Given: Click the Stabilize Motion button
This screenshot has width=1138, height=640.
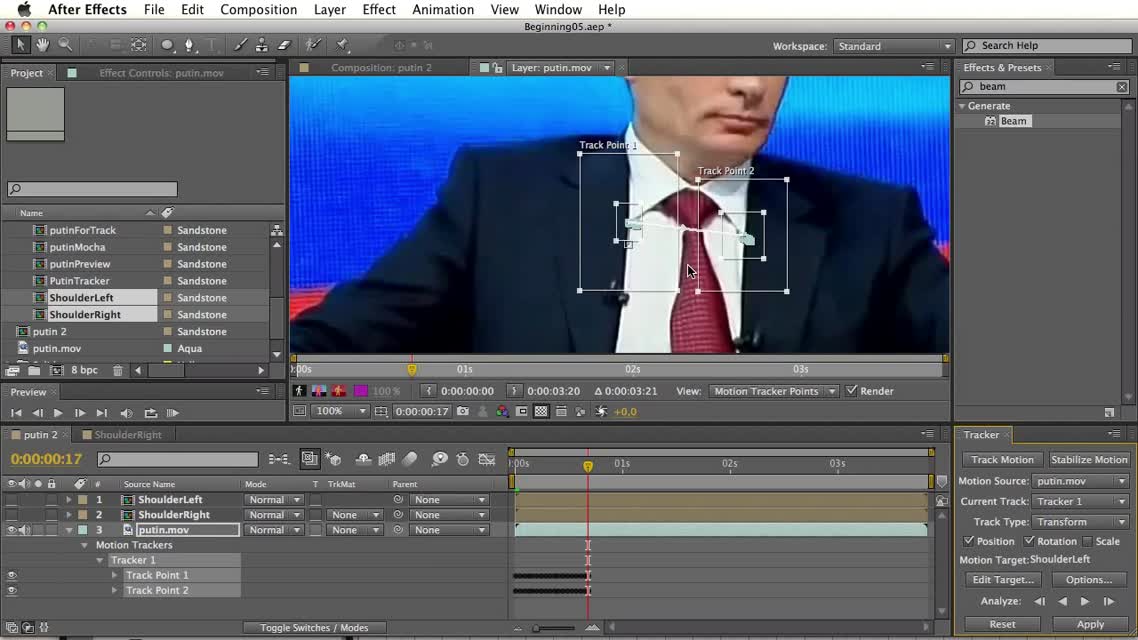Looking at the screenshot, I should (x=1089, y=459).
